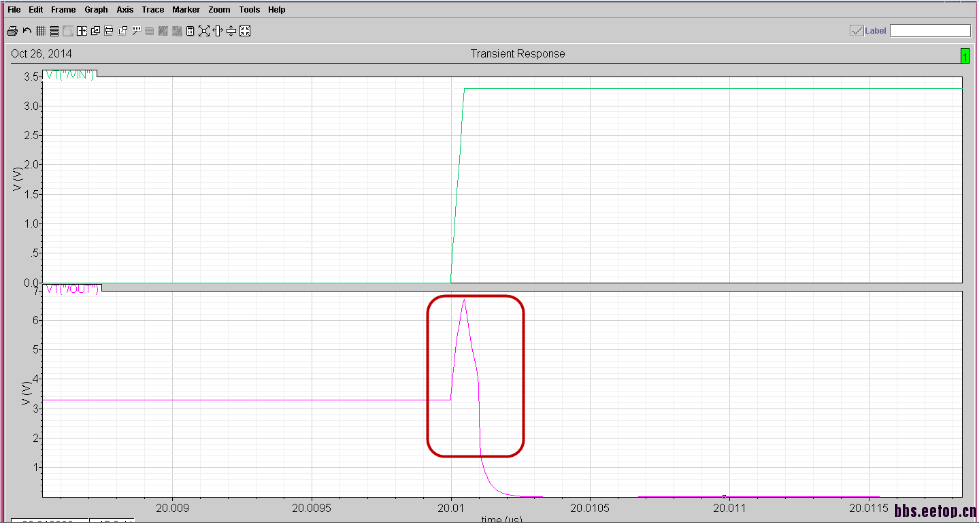Open the Zoom menu
This screenshot has height=523, width=979.
pos(219,10)
